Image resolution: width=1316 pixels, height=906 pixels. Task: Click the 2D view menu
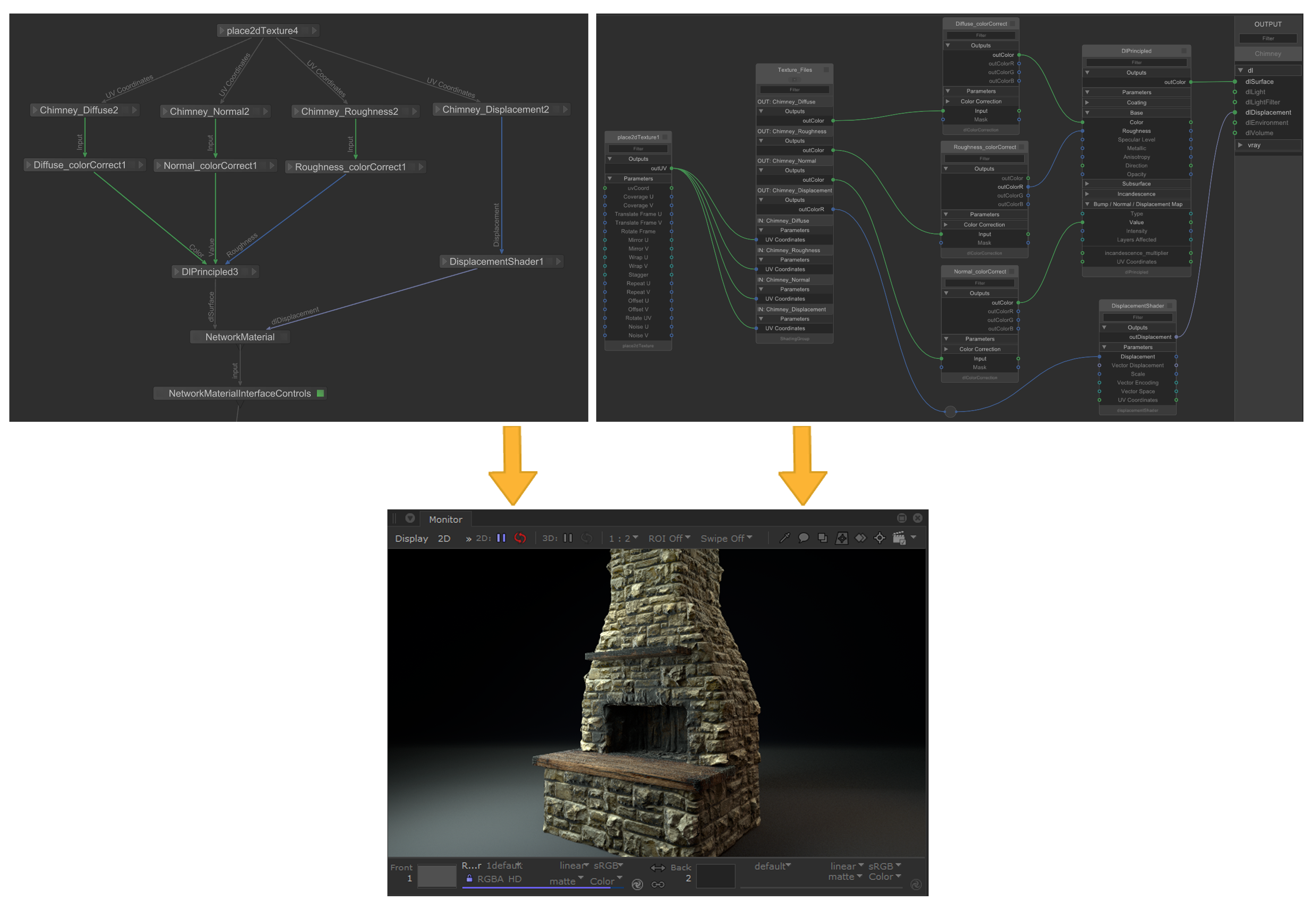[x=444, y=539]
